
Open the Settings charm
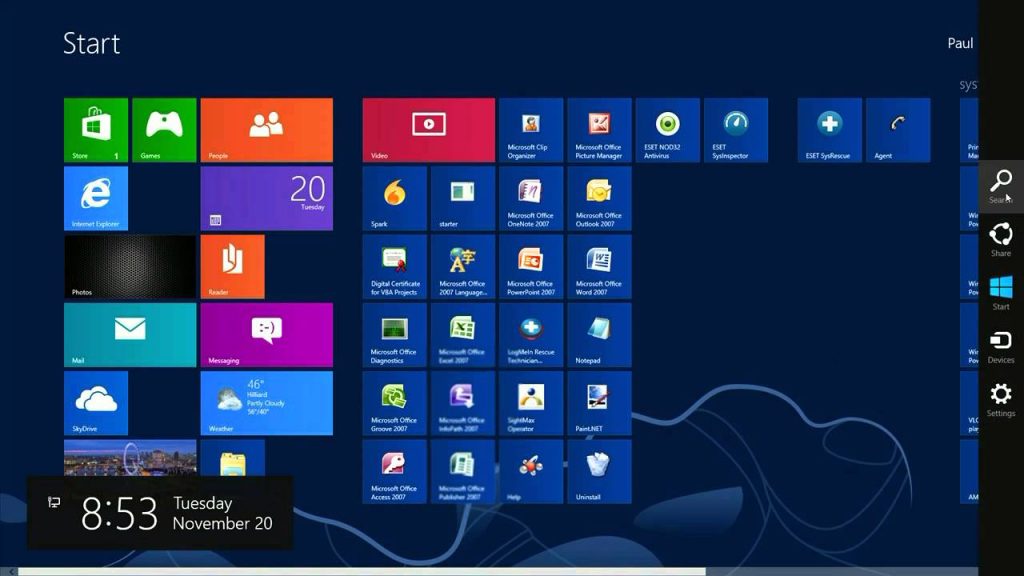(x=1000, y=400)
